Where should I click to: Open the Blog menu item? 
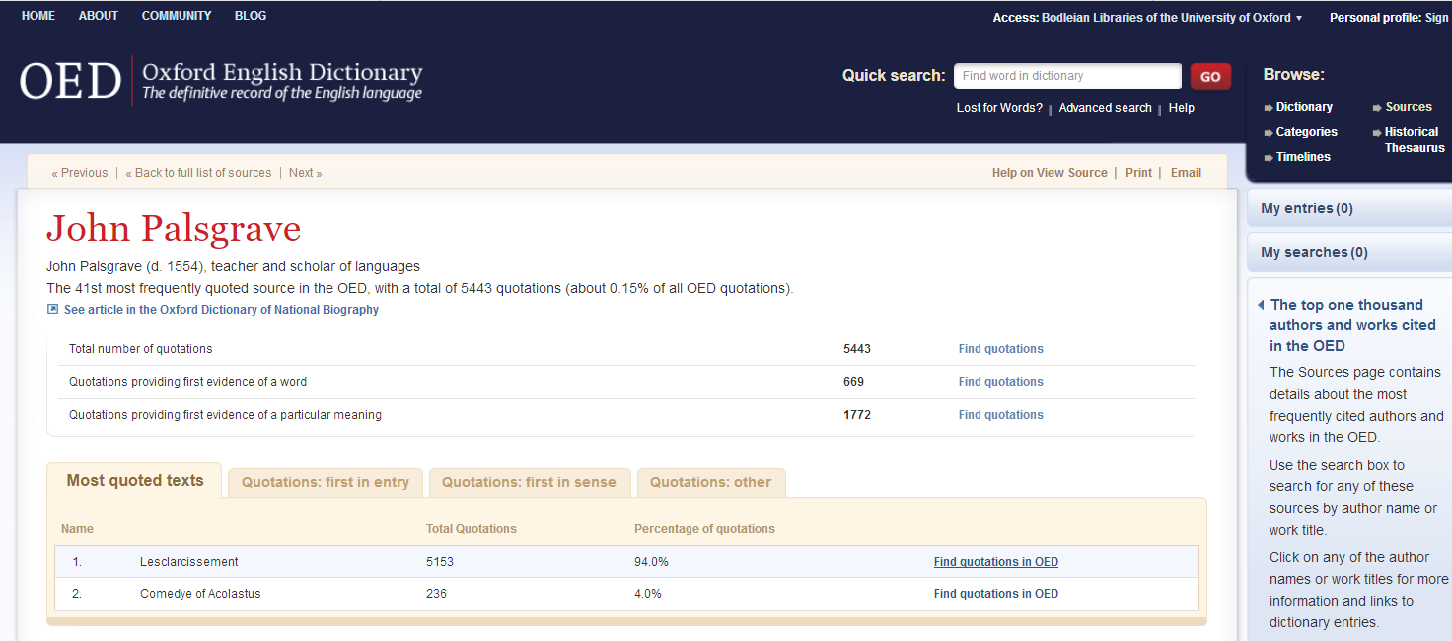pyautogui.click(x=250, y=16)
